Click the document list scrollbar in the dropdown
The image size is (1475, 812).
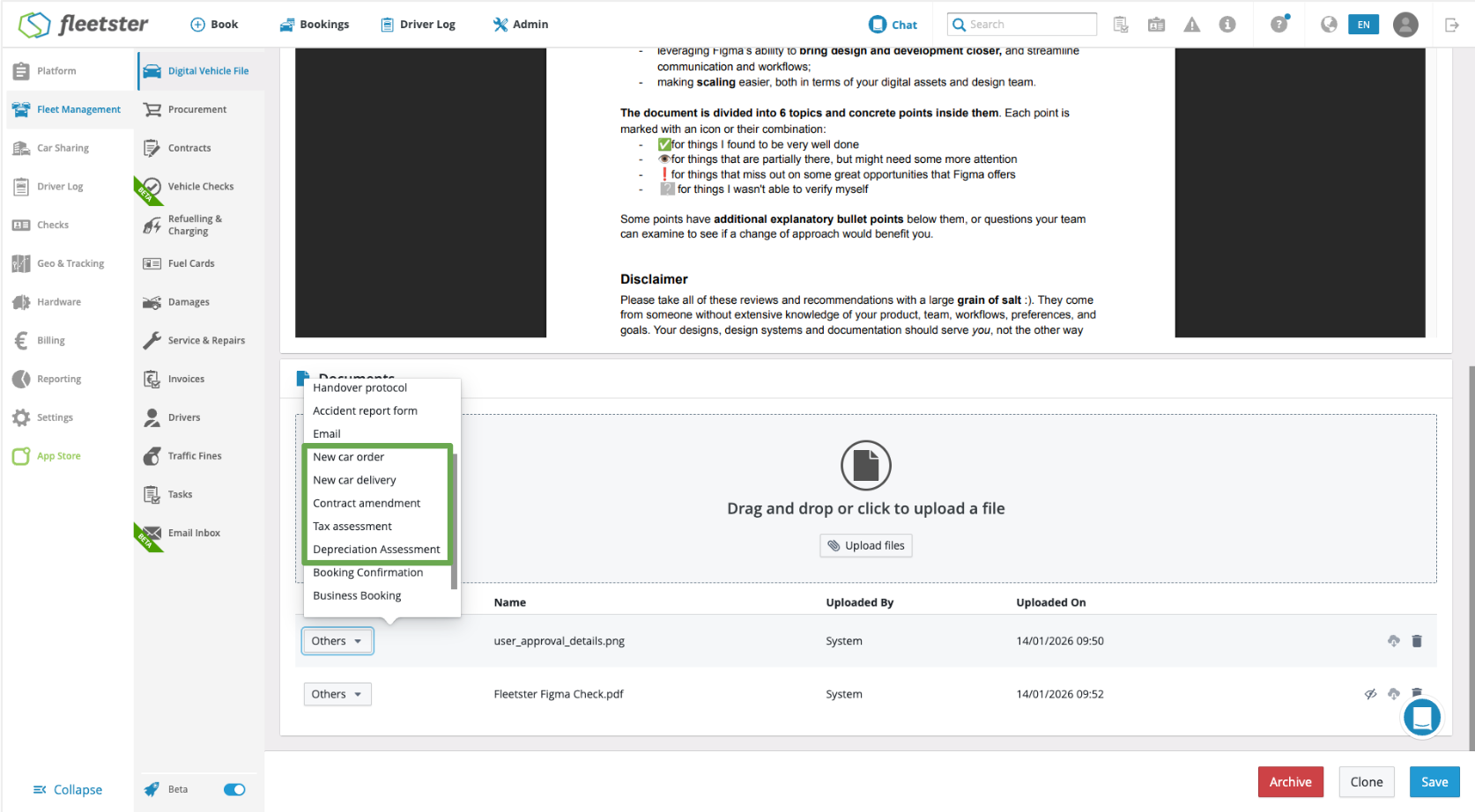[454, 521]
